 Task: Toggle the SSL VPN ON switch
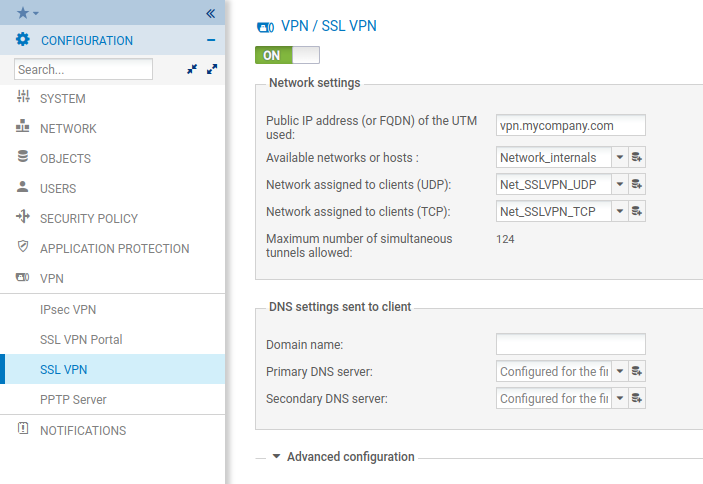(288, 55)
